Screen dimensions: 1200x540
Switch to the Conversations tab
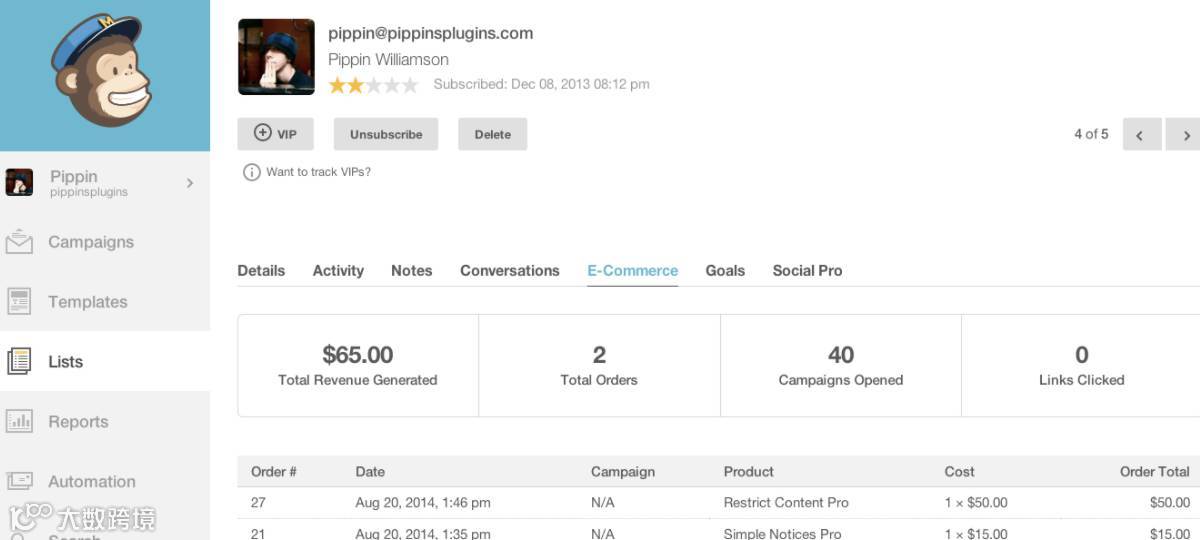(x=510, y=271)
